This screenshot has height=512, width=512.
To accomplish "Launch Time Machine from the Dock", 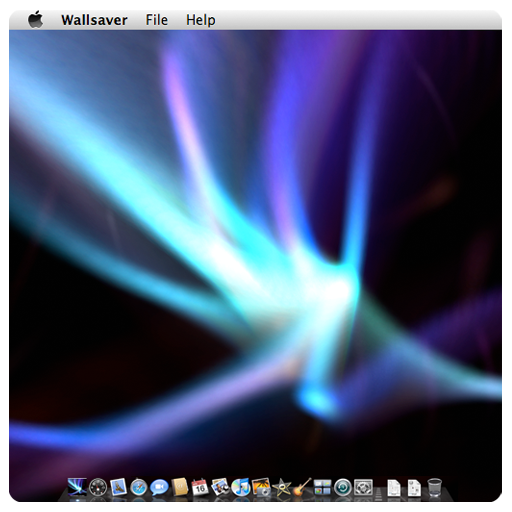I will click(343, 488).
